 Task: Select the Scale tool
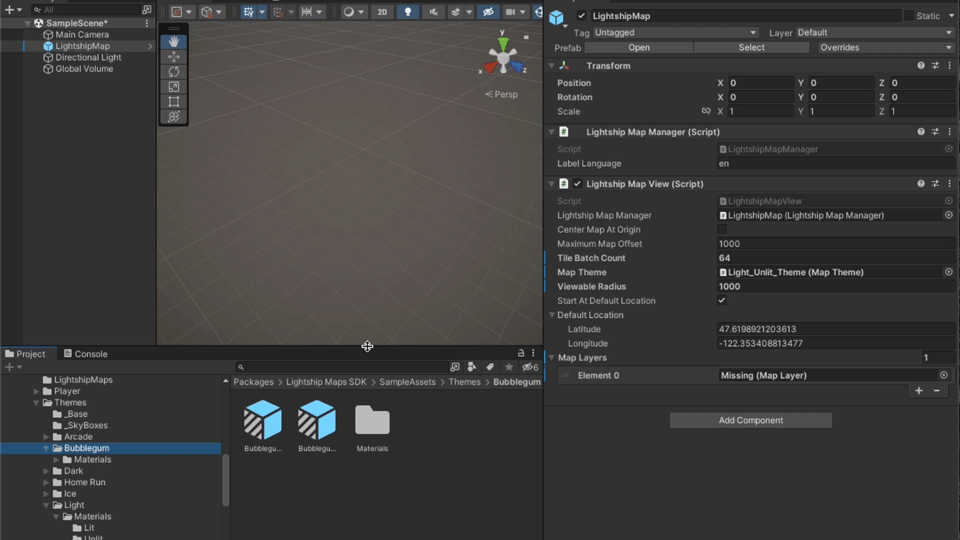(x=174, y=87)
